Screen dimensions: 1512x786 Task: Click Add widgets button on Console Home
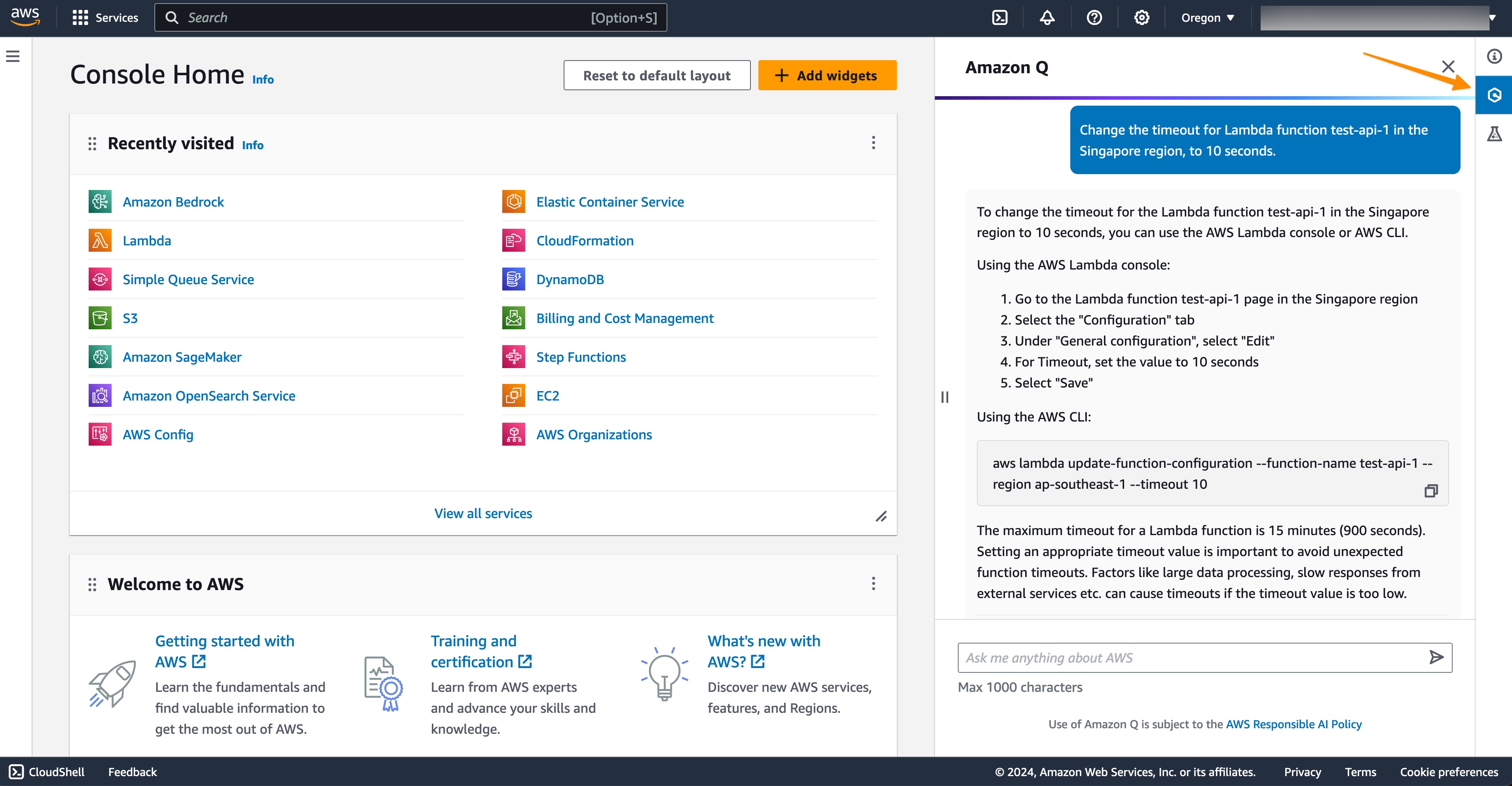pyautogui.click(x=828, y=75)
